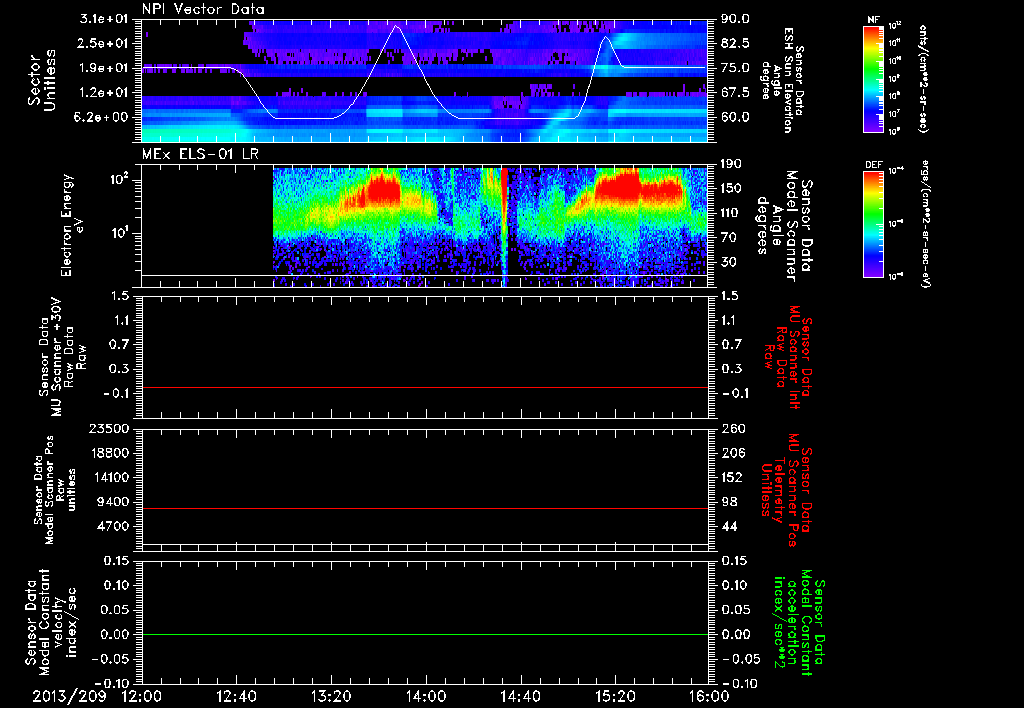Click the 6.2e+00 sector tick value
This screenshot has height=708, width=1024.
[101, 118]
